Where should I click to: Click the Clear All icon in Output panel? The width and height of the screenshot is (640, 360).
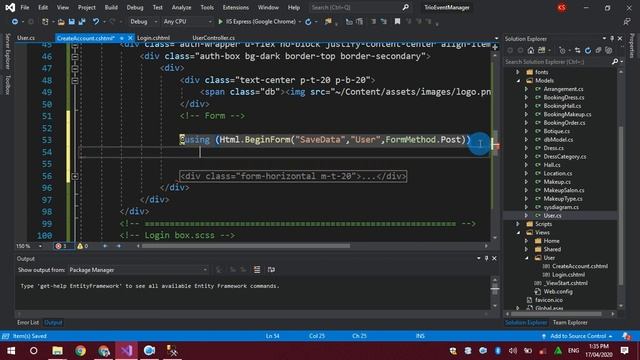[257, 270]
